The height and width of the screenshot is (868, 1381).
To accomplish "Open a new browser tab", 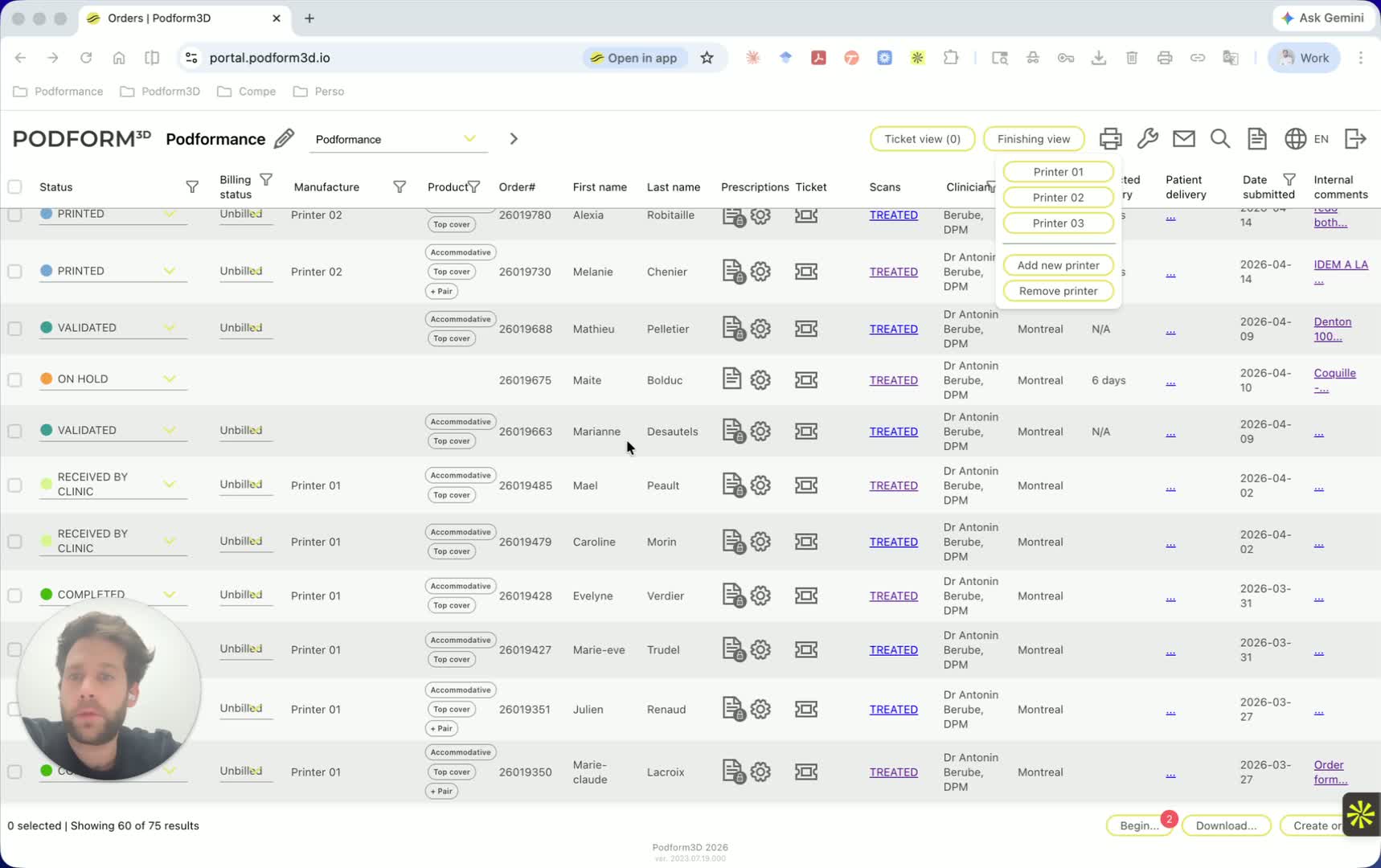I will [309, 18].
